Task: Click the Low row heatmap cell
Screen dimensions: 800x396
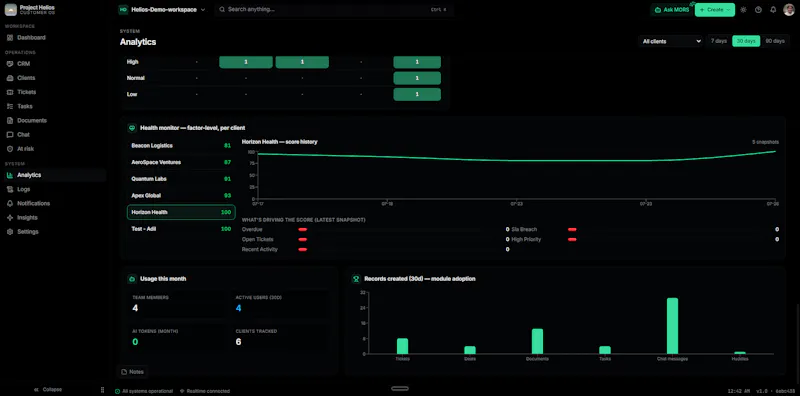Action: tap(417, 94)
